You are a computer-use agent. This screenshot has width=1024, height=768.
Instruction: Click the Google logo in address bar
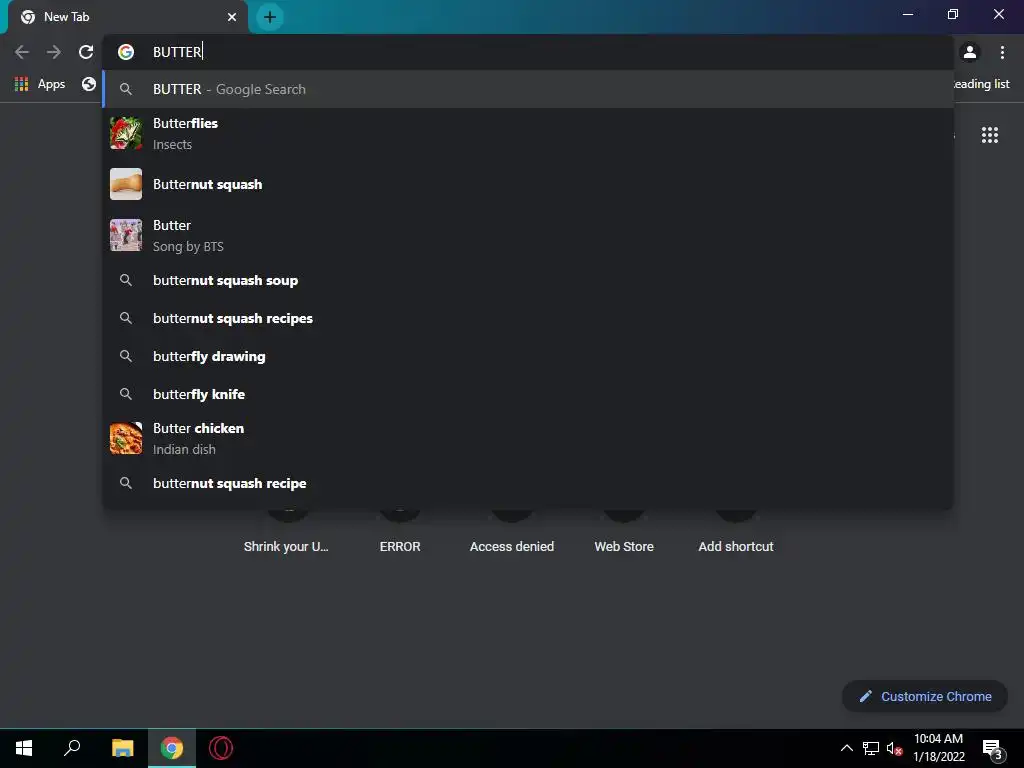126,52
